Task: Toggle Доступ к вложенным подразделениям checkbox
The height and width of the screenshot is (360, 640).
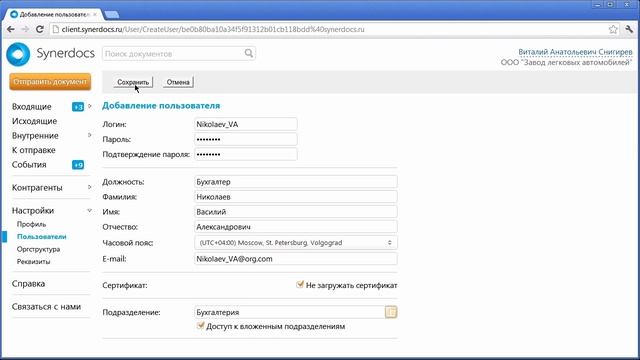Action: coord(200,325)
